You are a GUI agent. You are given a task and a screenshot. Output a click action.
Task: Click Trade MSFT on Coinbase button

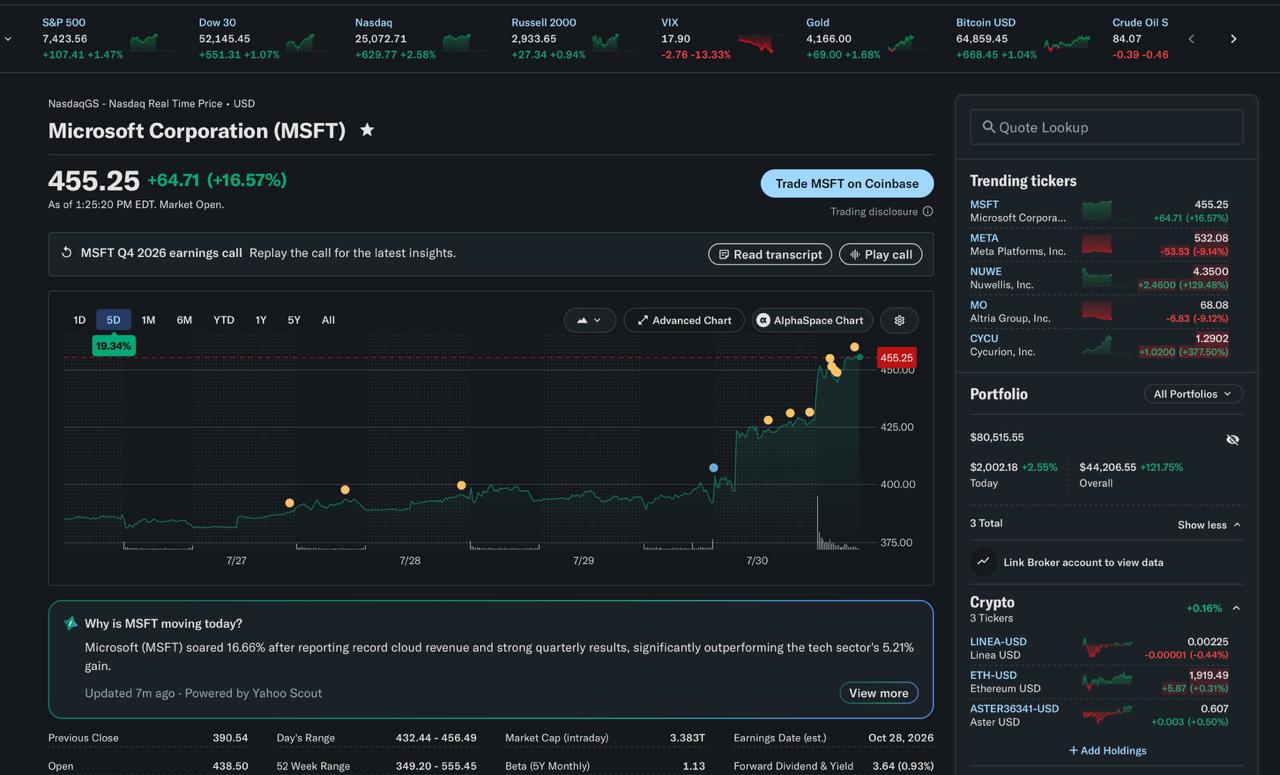tap(847, 183)
